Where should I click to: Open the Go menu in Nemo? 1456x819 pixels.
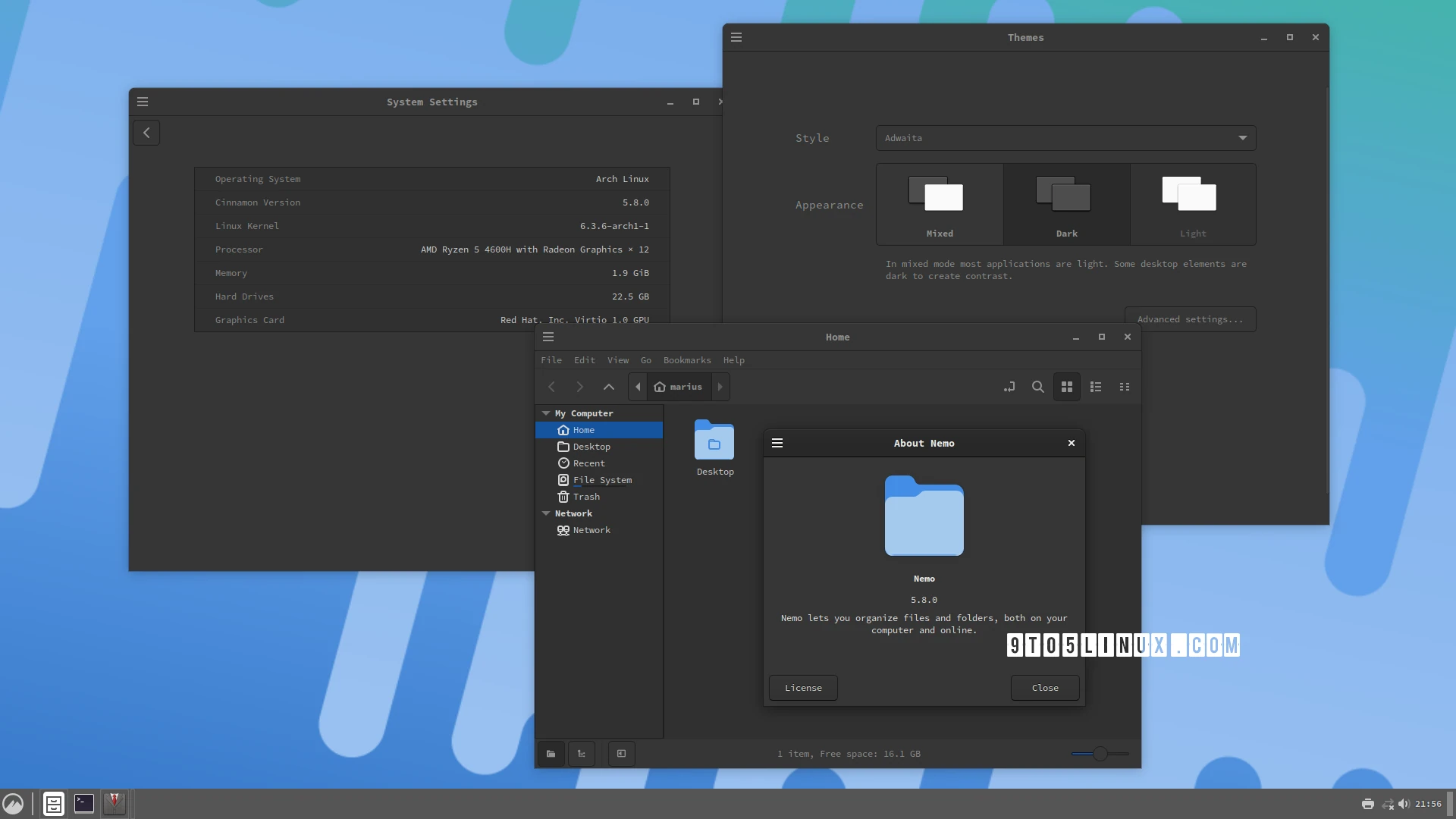(x=645, y=360)
